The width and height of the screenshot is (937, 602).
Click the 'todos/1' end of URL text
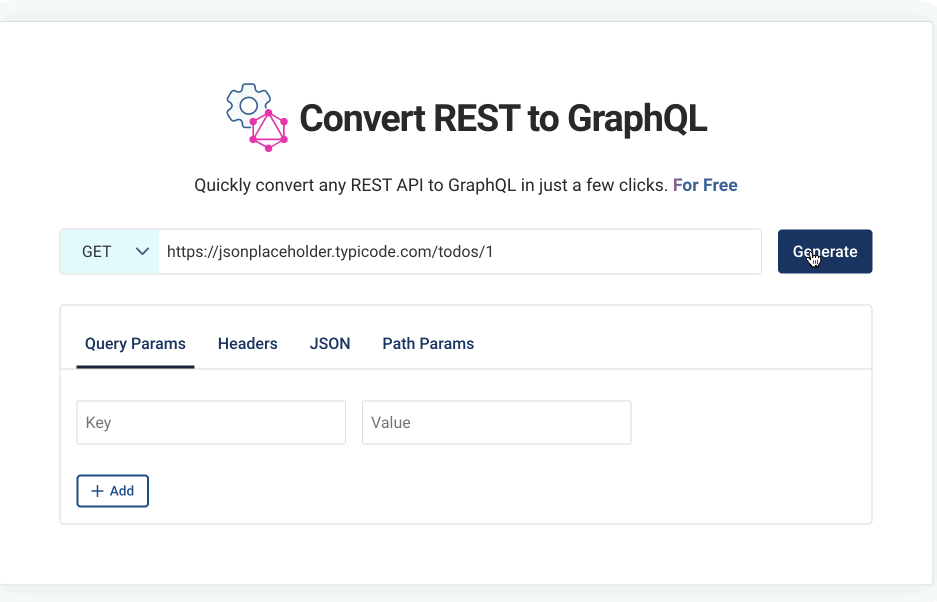466,252
